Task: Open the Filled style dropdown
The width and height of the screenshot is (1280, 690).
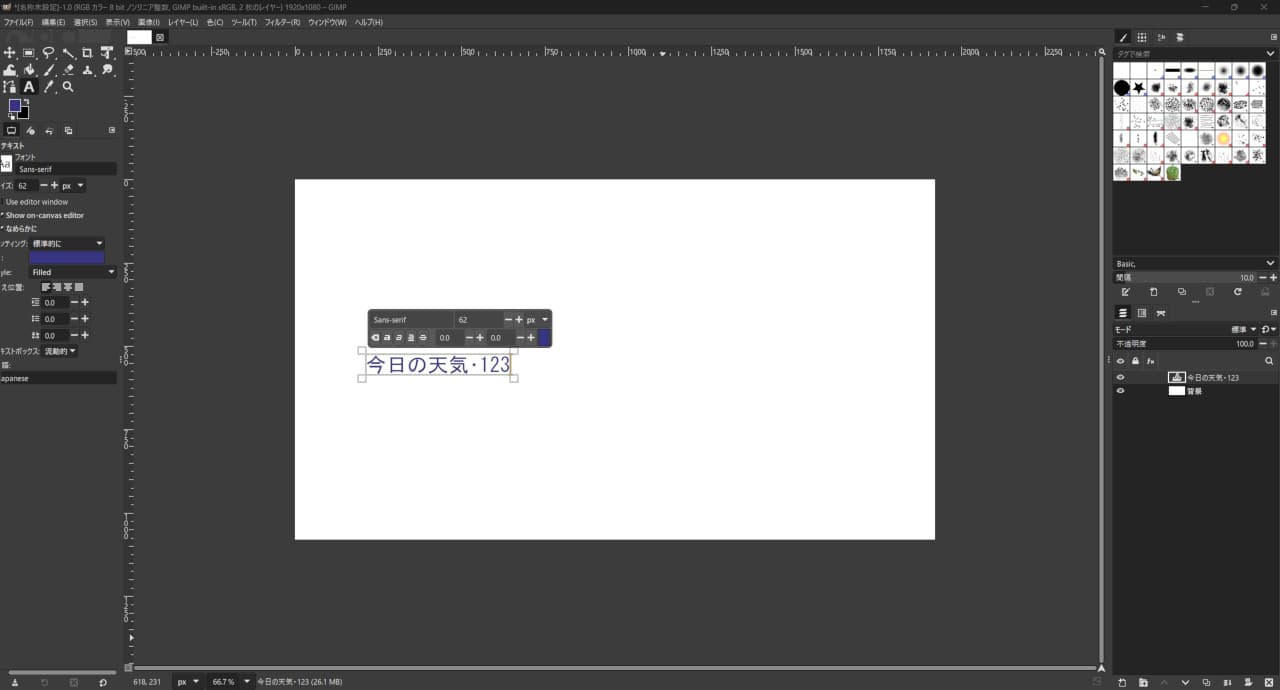Action: click(x=72, y=272)
